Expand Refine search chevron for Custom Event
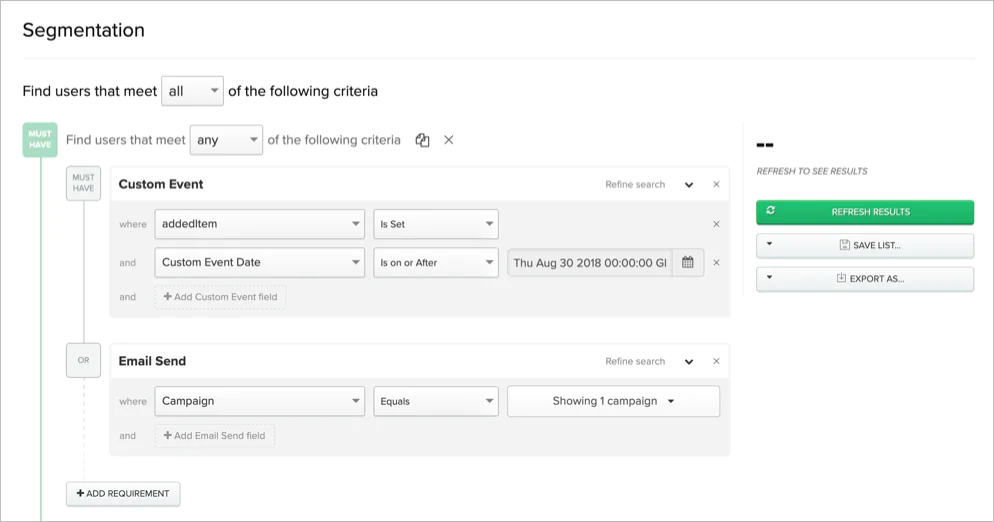 pos(689,185)
